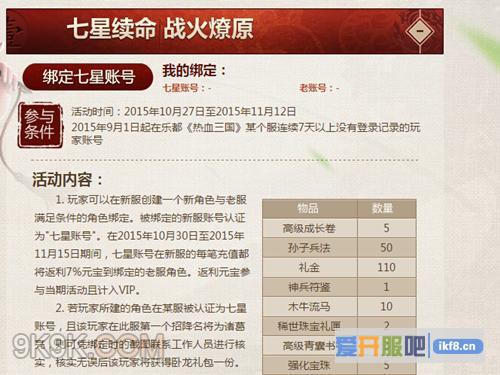Select the 木牛流马 table cell

[310, 307]
